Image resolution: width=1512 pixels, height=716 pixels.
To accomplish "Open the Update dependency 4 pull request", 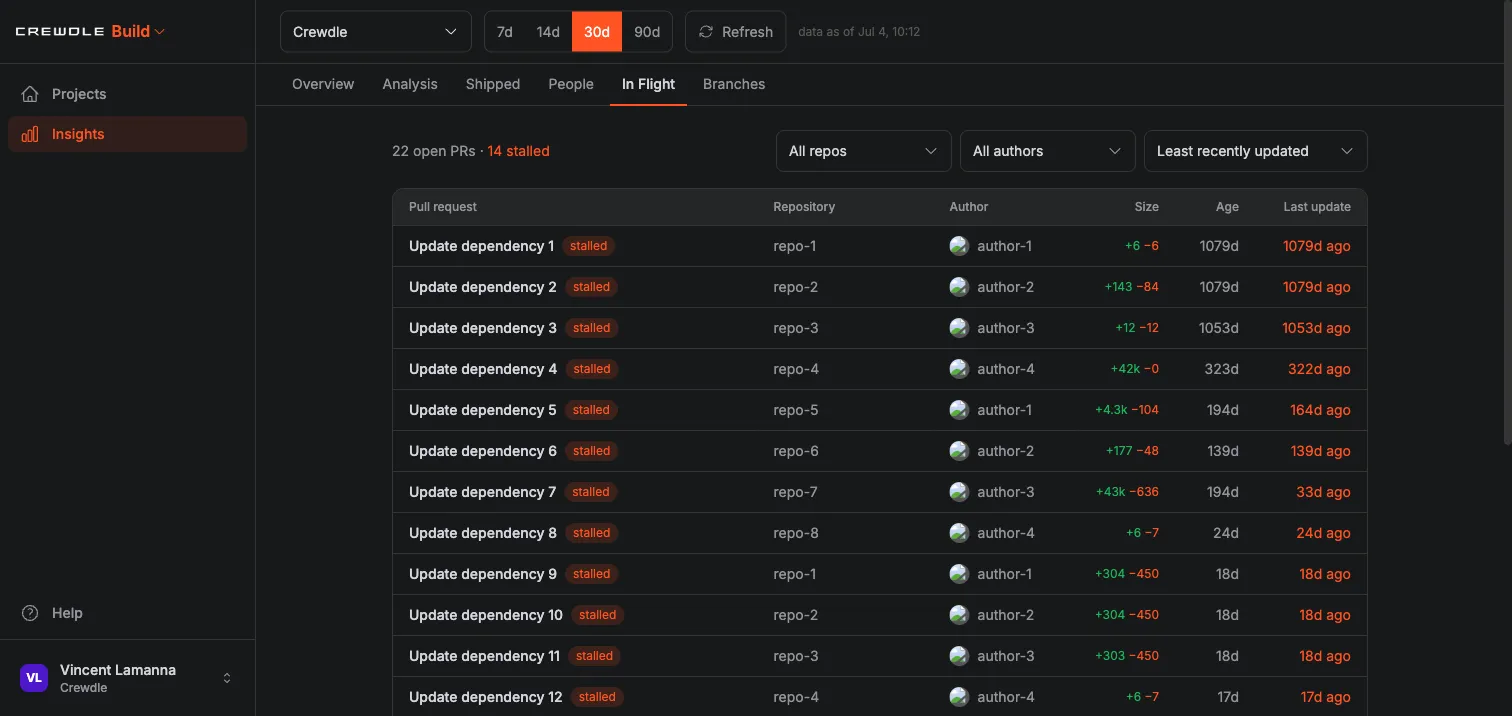I will [x=483, y=369].
